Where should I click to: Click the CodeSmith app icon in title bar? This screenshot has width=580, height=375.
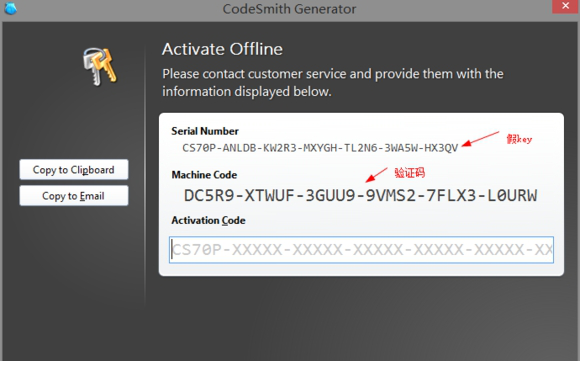[x=10, y=8]
